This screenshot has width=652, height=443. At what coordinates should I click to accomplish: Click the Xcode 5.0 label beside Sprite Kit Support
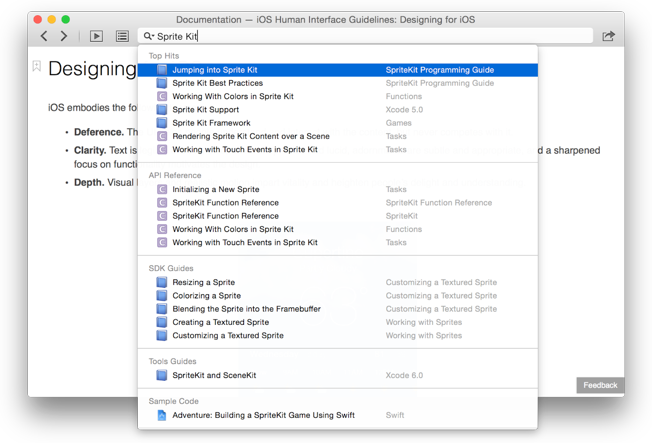point(404,110)
